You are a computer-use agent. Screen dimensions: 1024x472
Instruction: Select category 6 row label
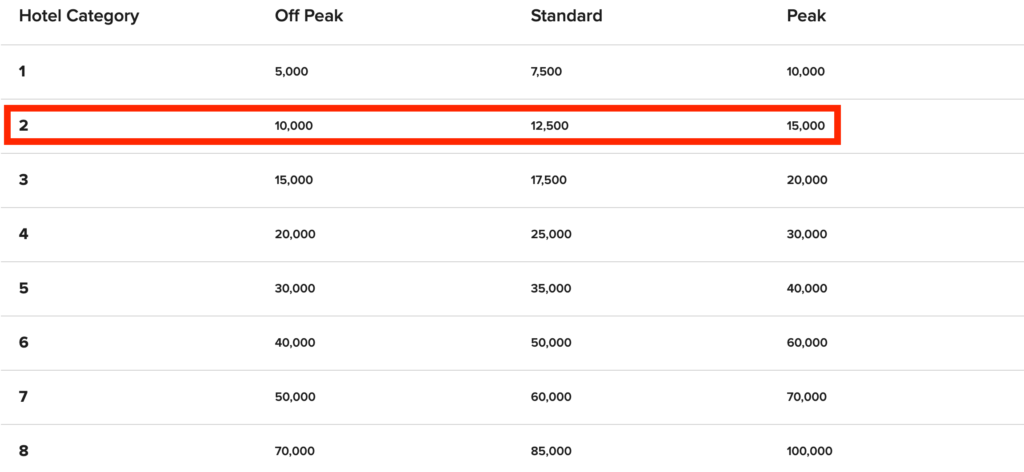pyautogui.click(x=24, y=342)
